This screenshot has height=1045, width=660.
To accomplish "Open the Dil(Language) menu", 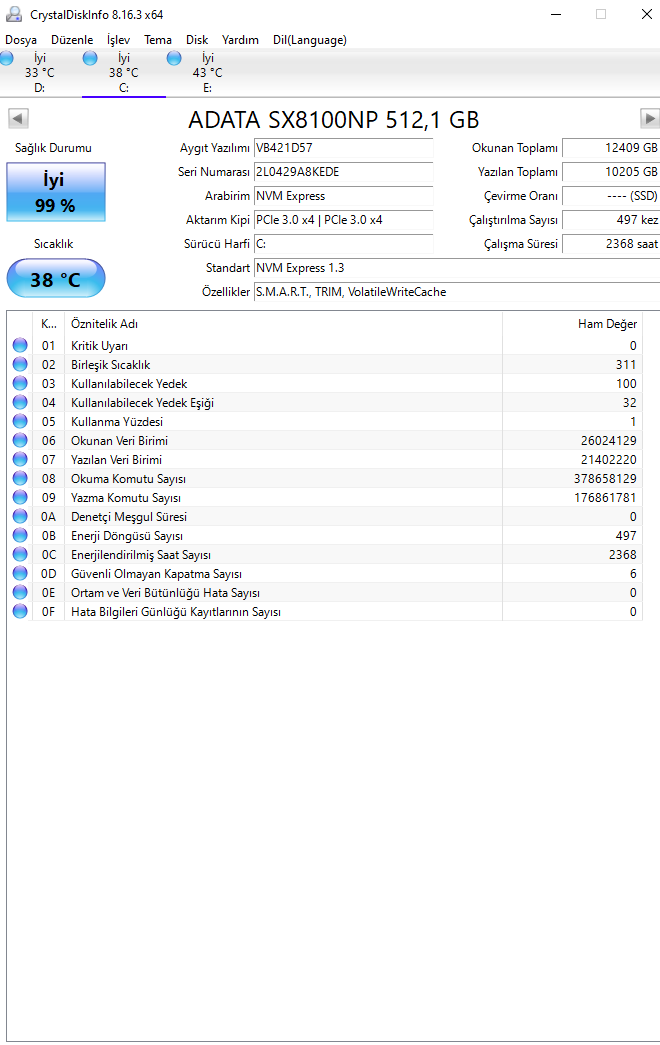I will pos(310,40).
